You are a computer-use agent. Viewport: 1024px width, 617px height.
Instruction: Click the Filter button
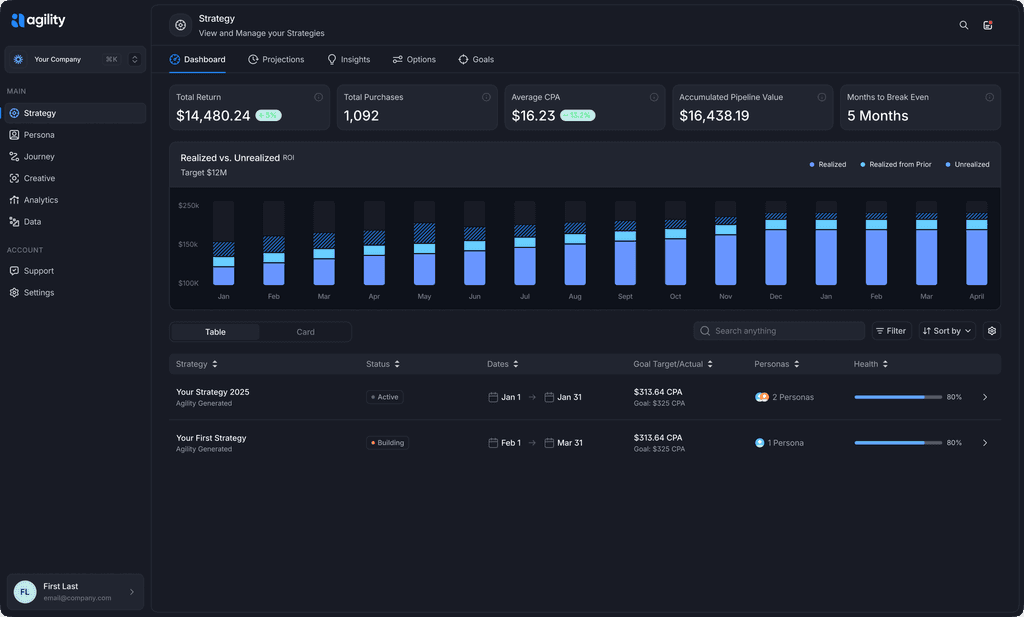tap(891, 331)
